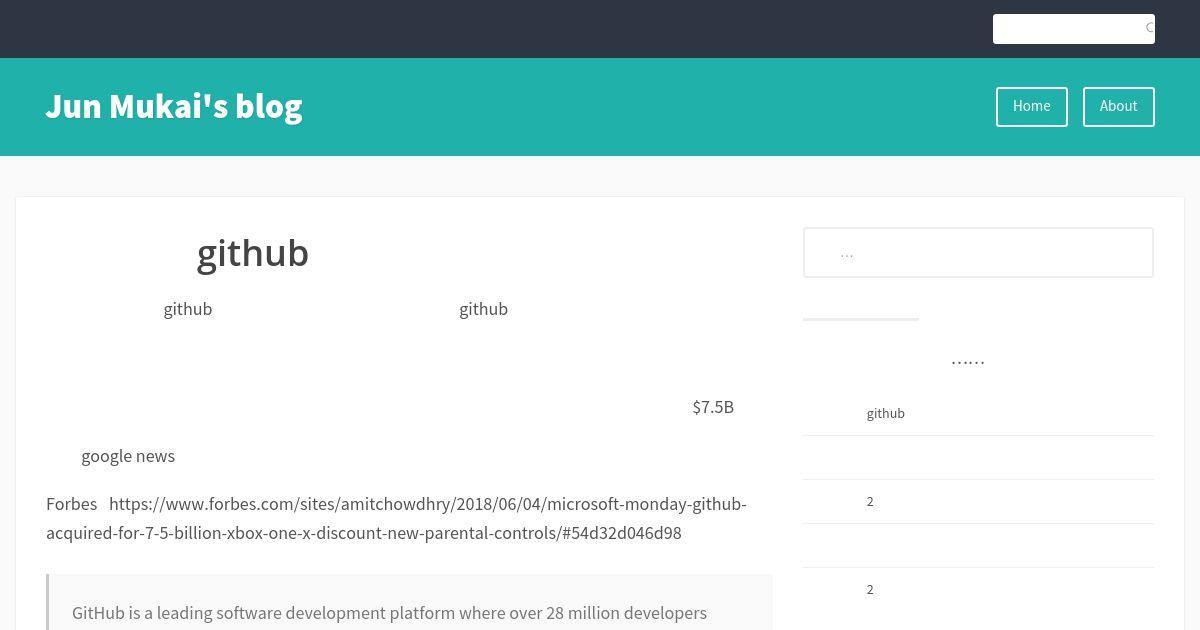1200x630 pixels.
Task: Open the Jun Mukai's blog title link
Action: (174, 106)
